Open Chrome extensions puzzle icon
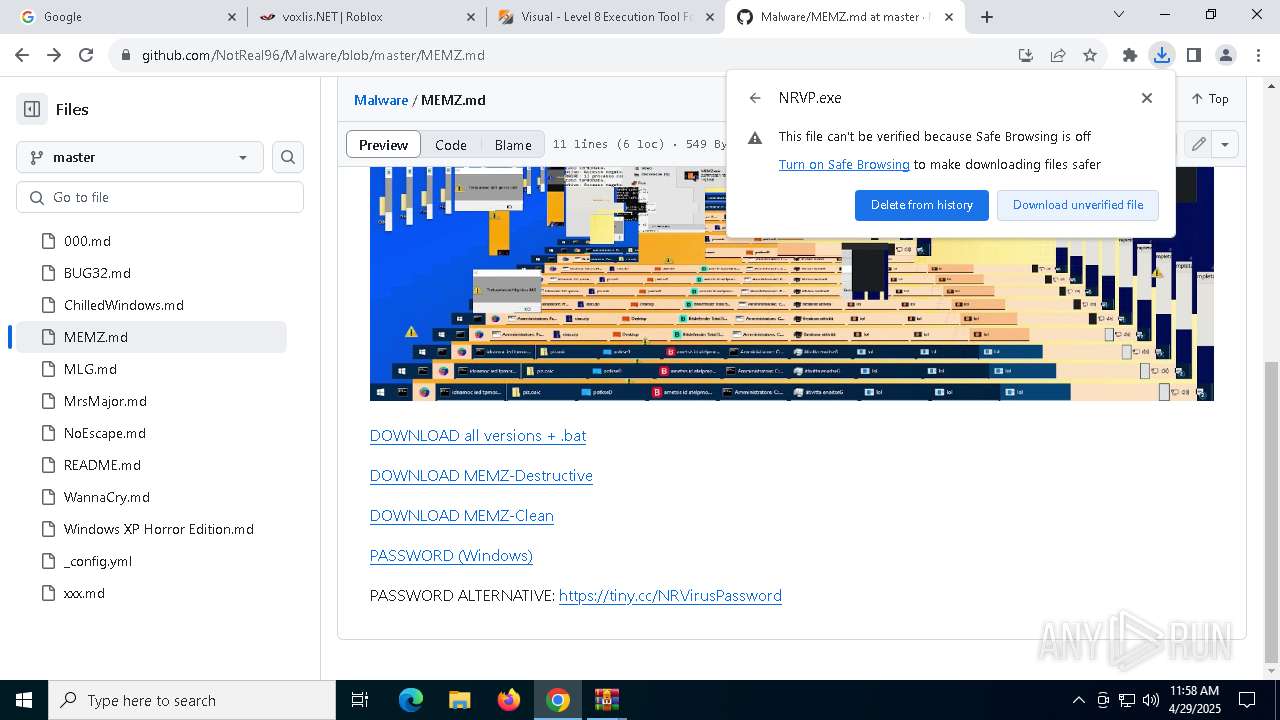This screenshot has width=1280, height=720. pyautogui.click(x=1130, y=55)
